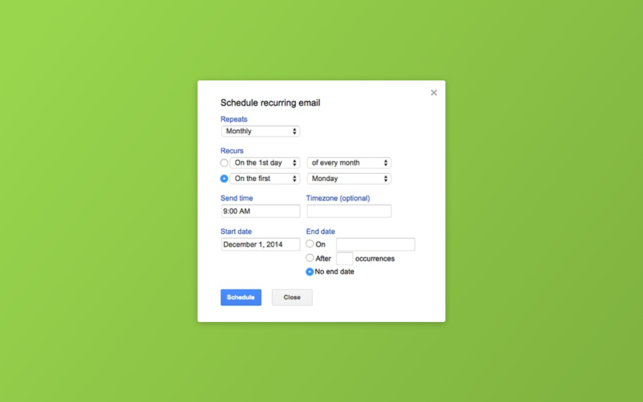
Task: Open the Repeats Monthly dropdown
Action: pos(260,131)
